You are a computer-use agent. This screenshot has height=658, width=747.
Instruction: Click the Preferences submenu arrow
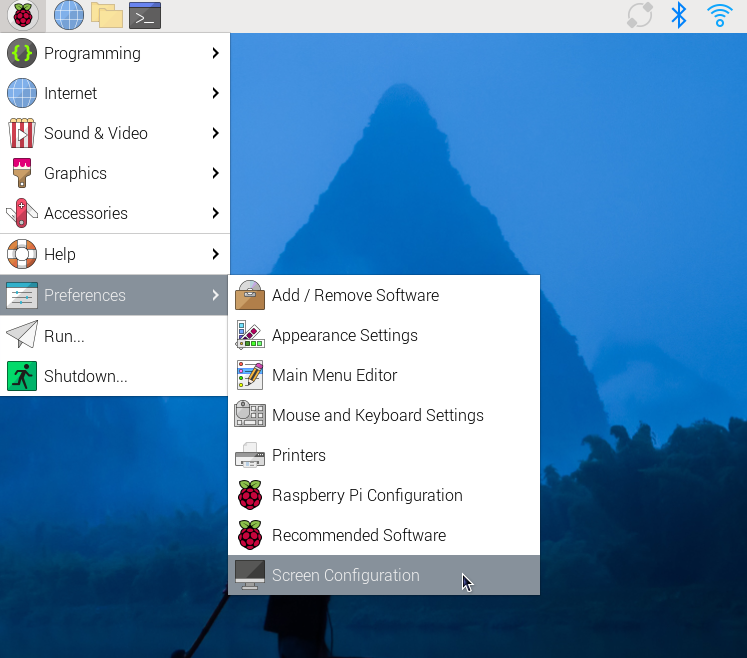[x=215, y=295]
